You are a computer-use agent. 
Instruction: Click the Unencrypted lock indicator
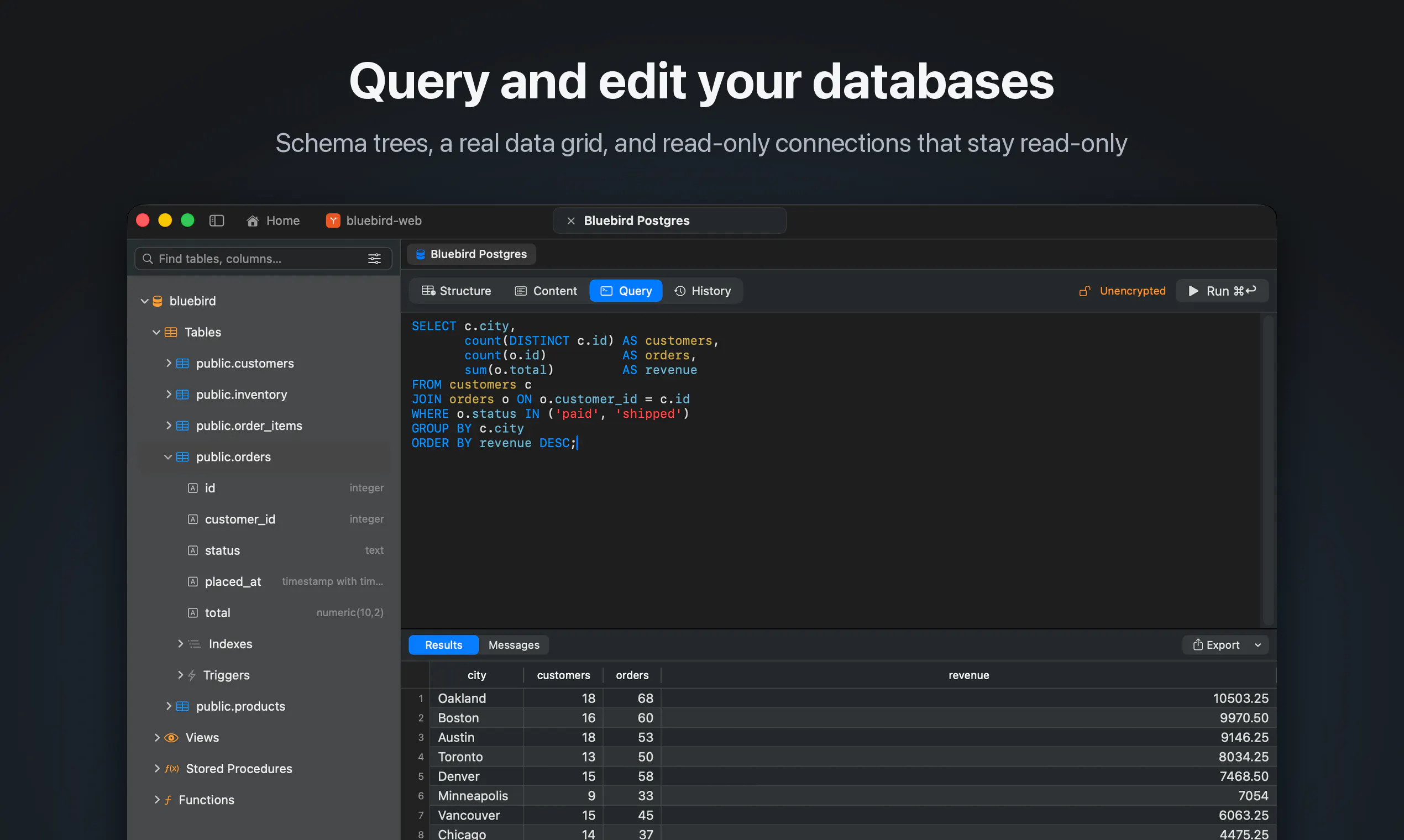click(x=1122, y=291)
